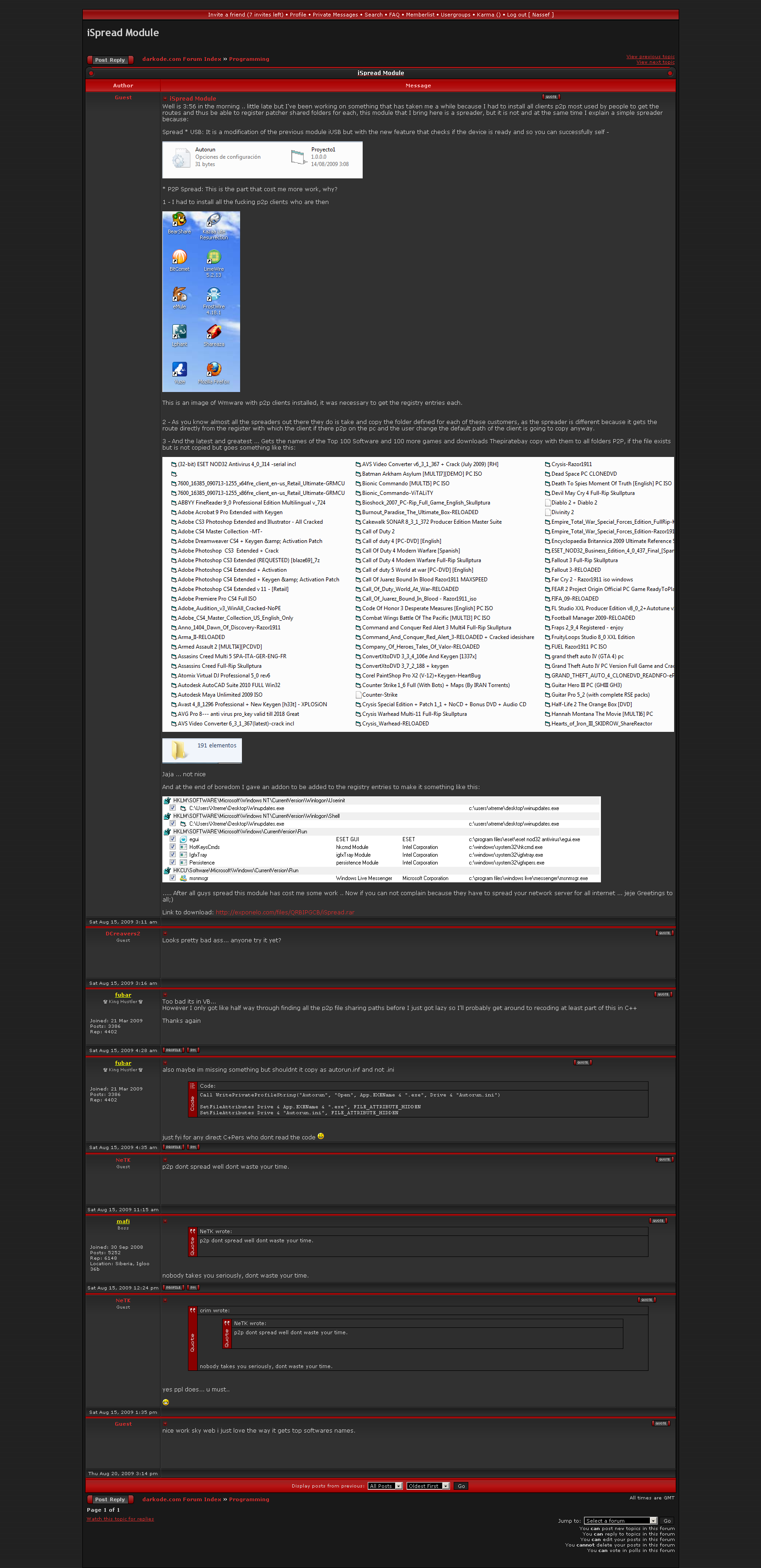
Task: Click the Quote button on the first iSpread post
Action: click(x=550, y=97)
